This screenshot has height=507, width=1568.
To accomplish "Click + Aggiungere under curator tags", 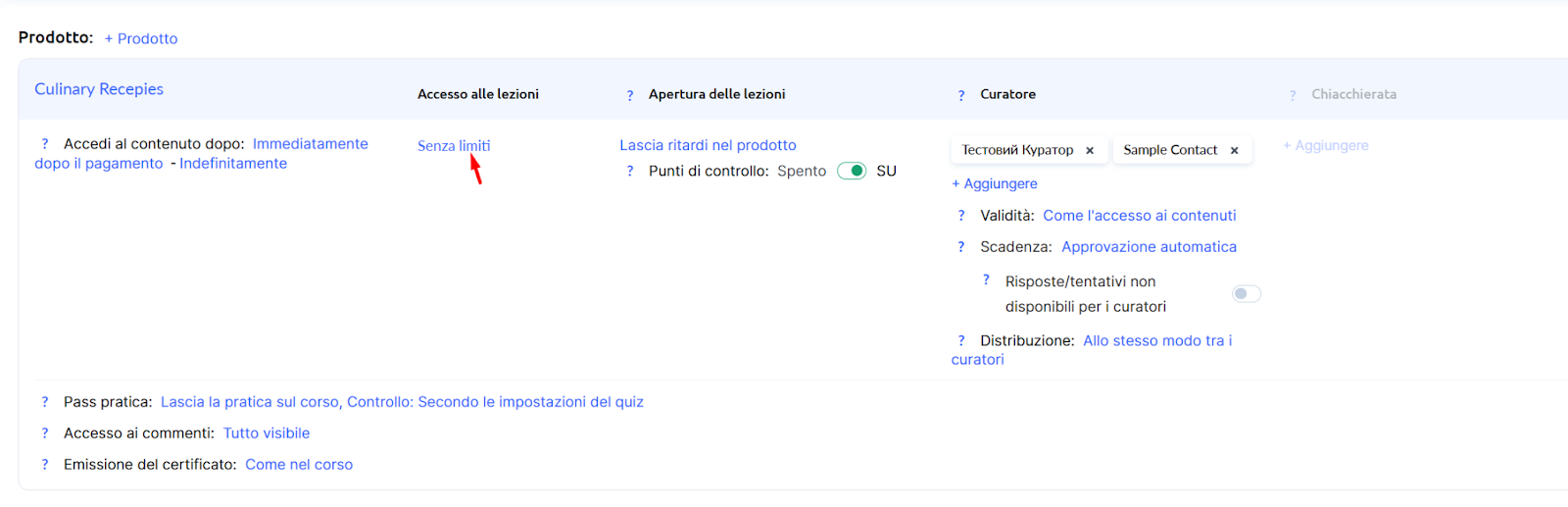I will pyautogui.click(x=995, y=184).
